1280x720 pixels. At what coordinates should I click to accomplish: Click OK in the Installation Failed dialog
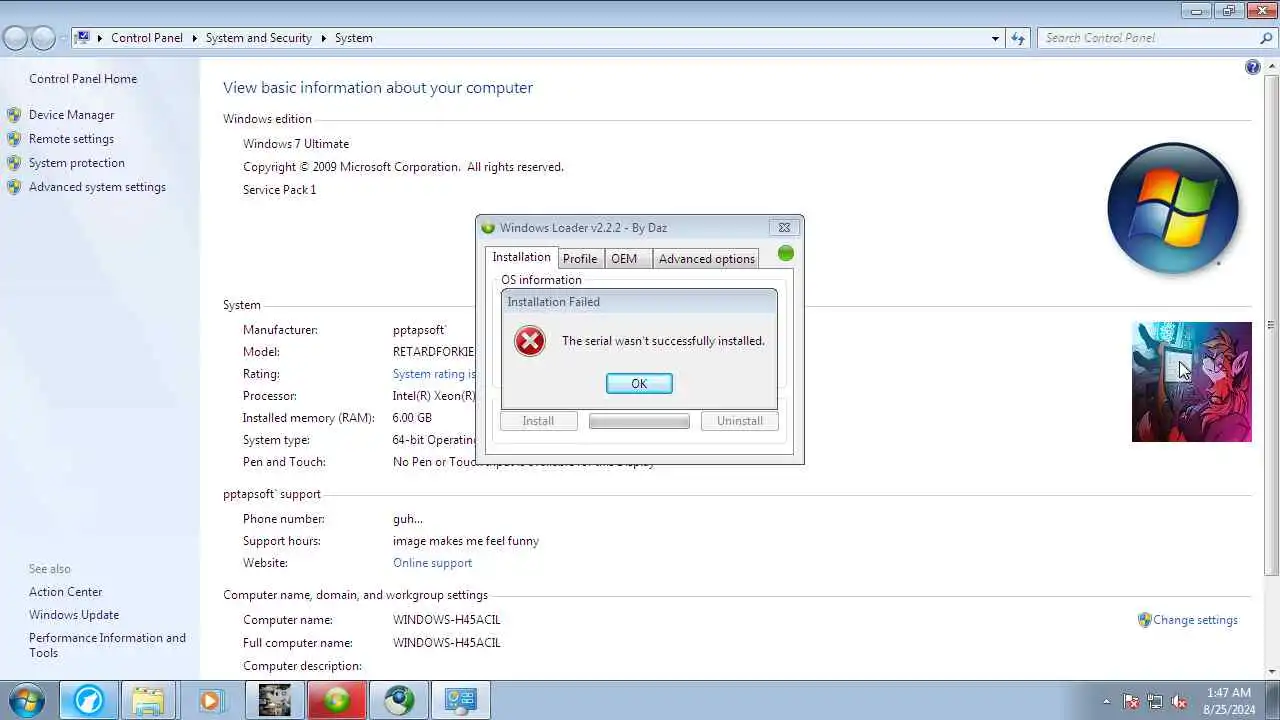point(639,384)
